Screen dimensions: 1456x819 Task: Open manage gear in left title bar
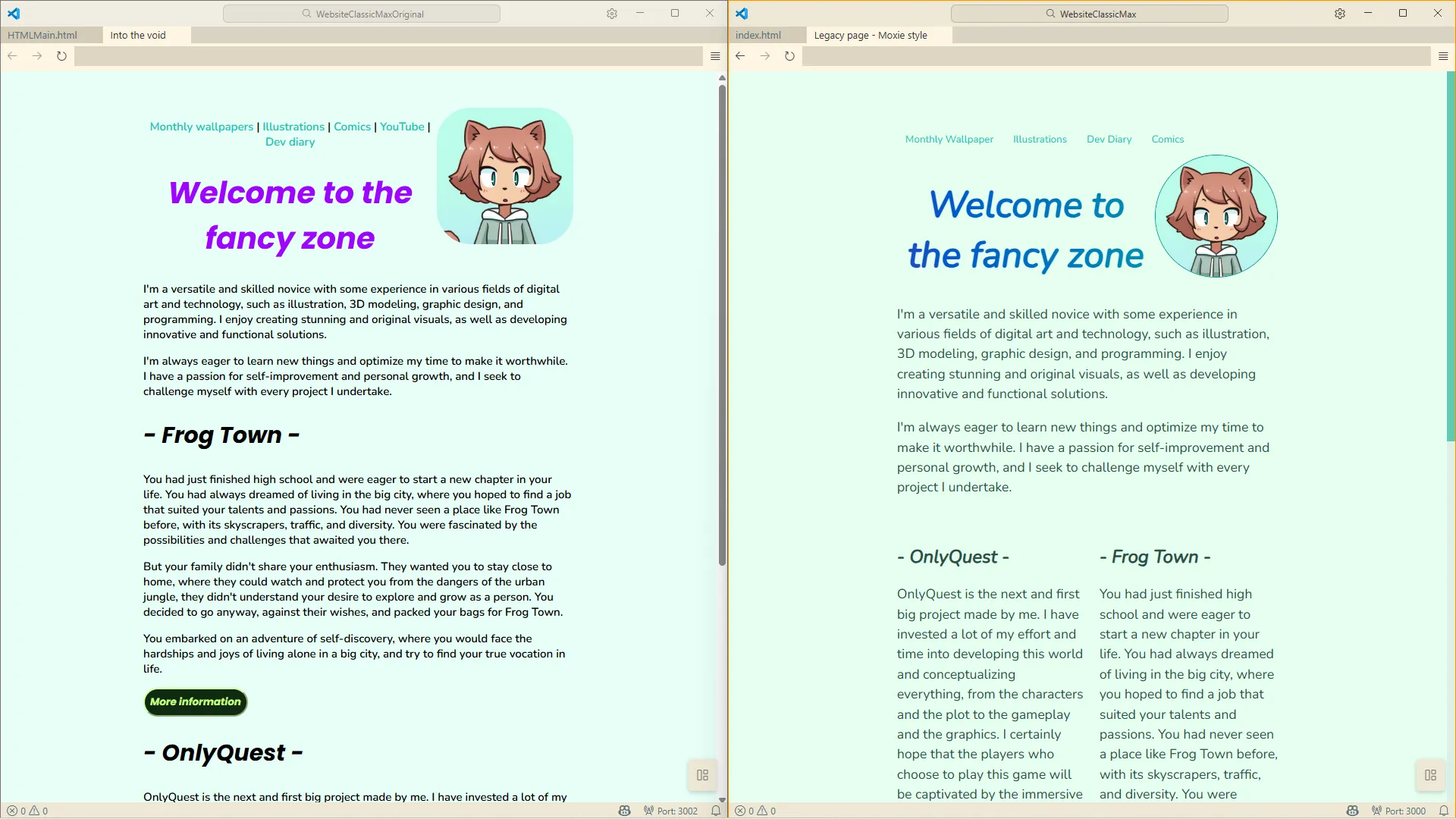[x=612, y=14]
